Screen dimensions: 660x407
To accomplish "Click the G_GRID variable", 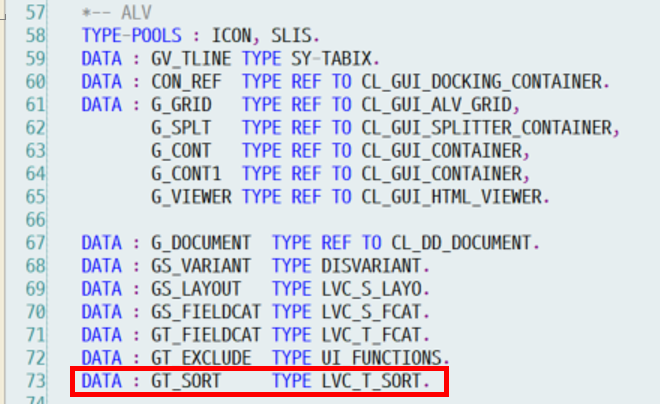I will (181, 105).
